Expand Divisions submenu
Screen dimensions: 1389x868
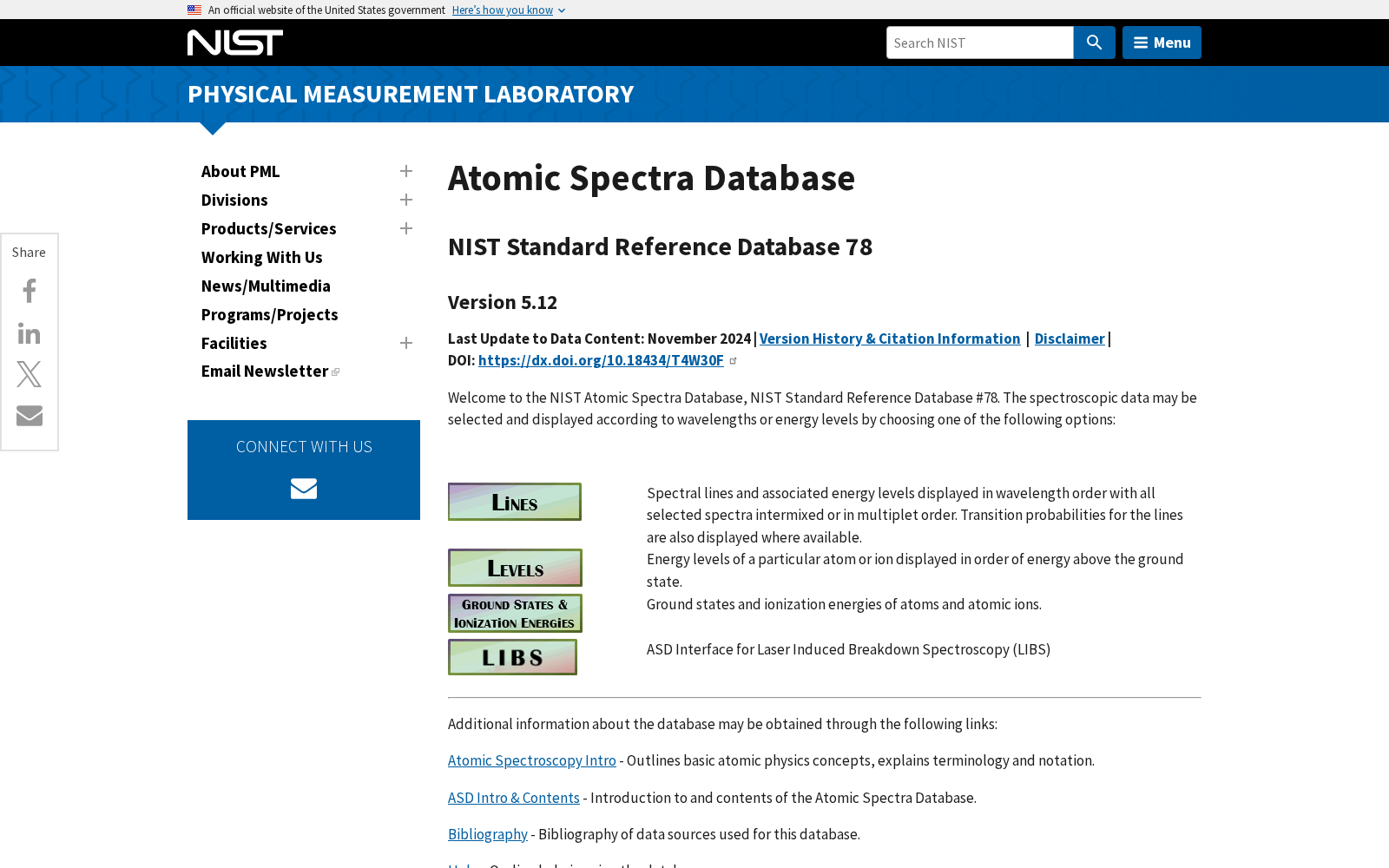point(405,201)
